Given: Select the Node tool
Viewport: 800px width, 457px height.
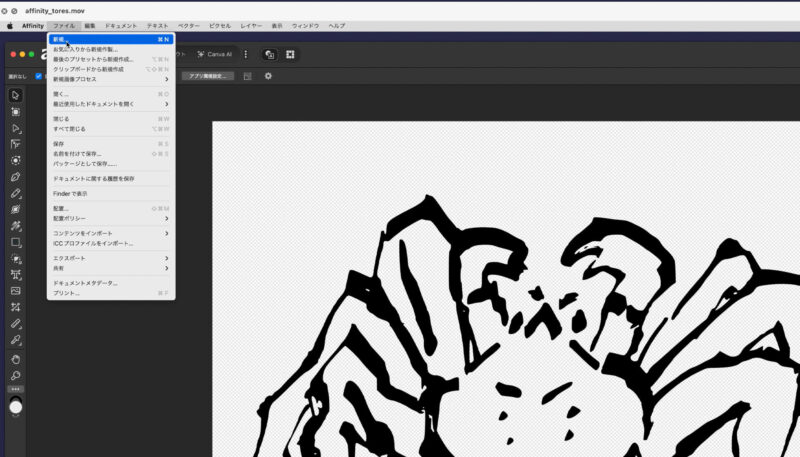Looking at the screenshot, I should (x=15, y=128).
